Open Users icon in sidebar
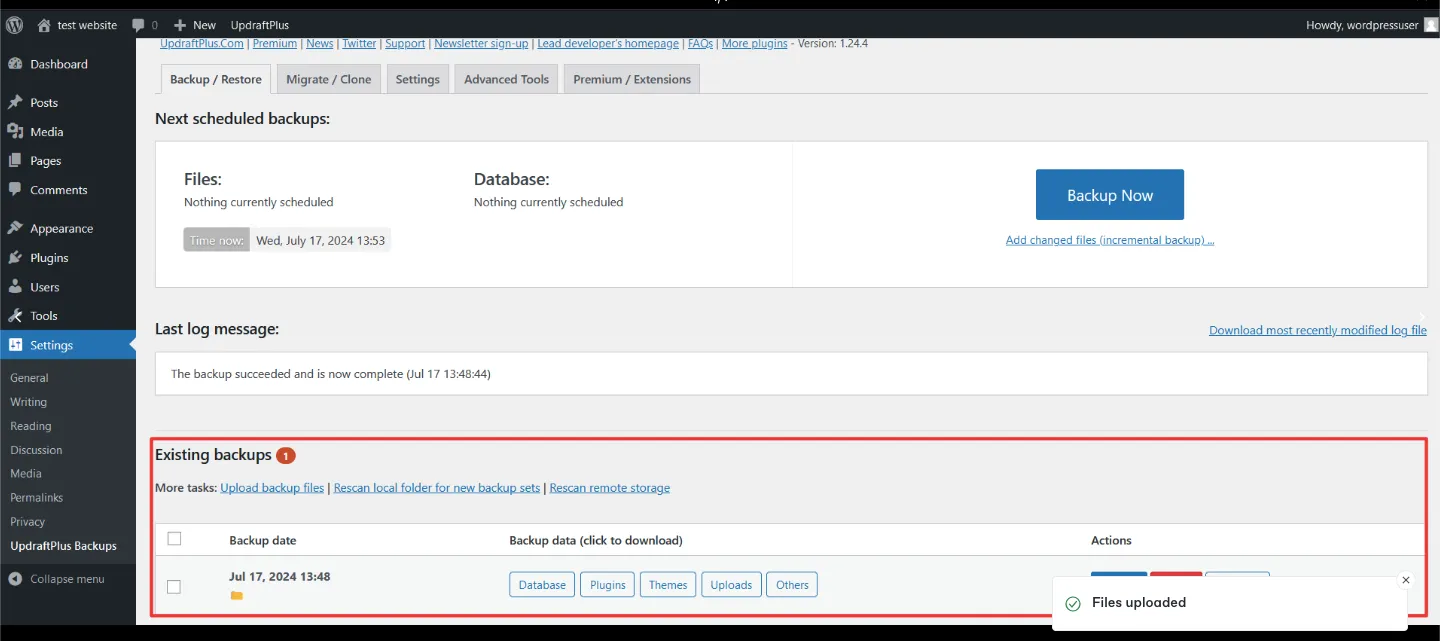This screenshot has width=1440, height=641. pyautogui.click(x=15, y=287)
